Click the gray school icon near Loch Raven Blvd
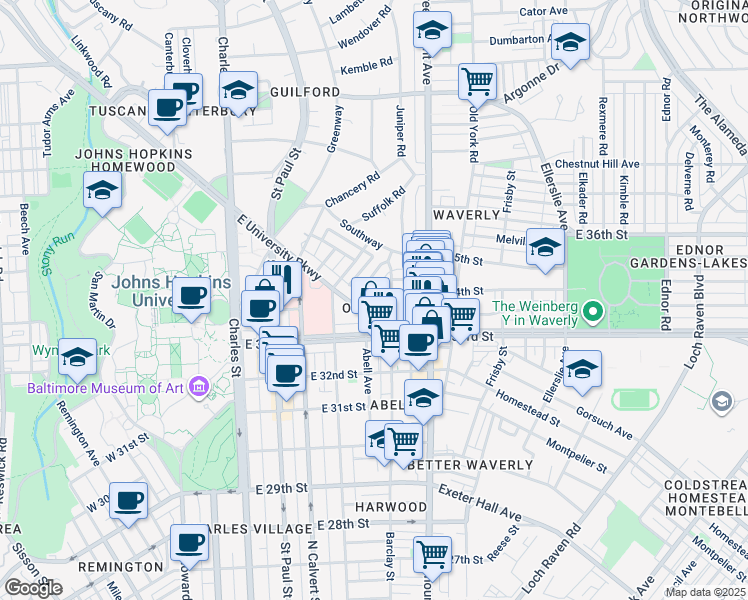This screenshot has height=600, width=748. (721, 401)
